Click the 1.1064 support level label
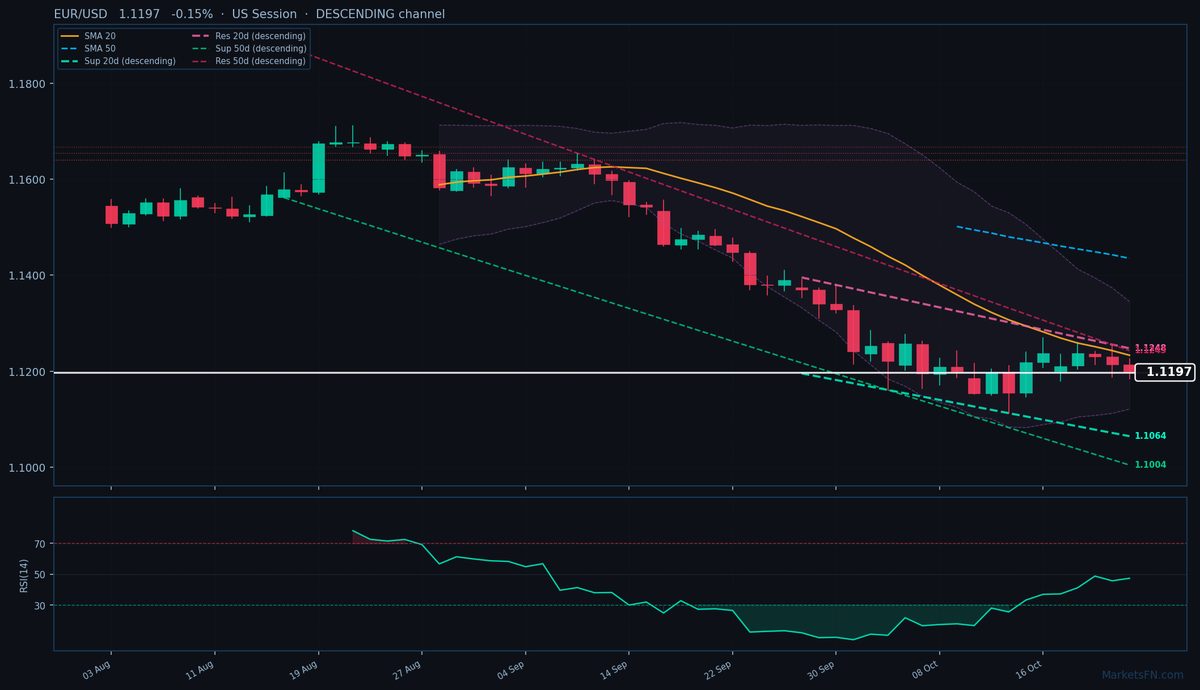Screen dimensions: 1200x690 click(1150, 436)
